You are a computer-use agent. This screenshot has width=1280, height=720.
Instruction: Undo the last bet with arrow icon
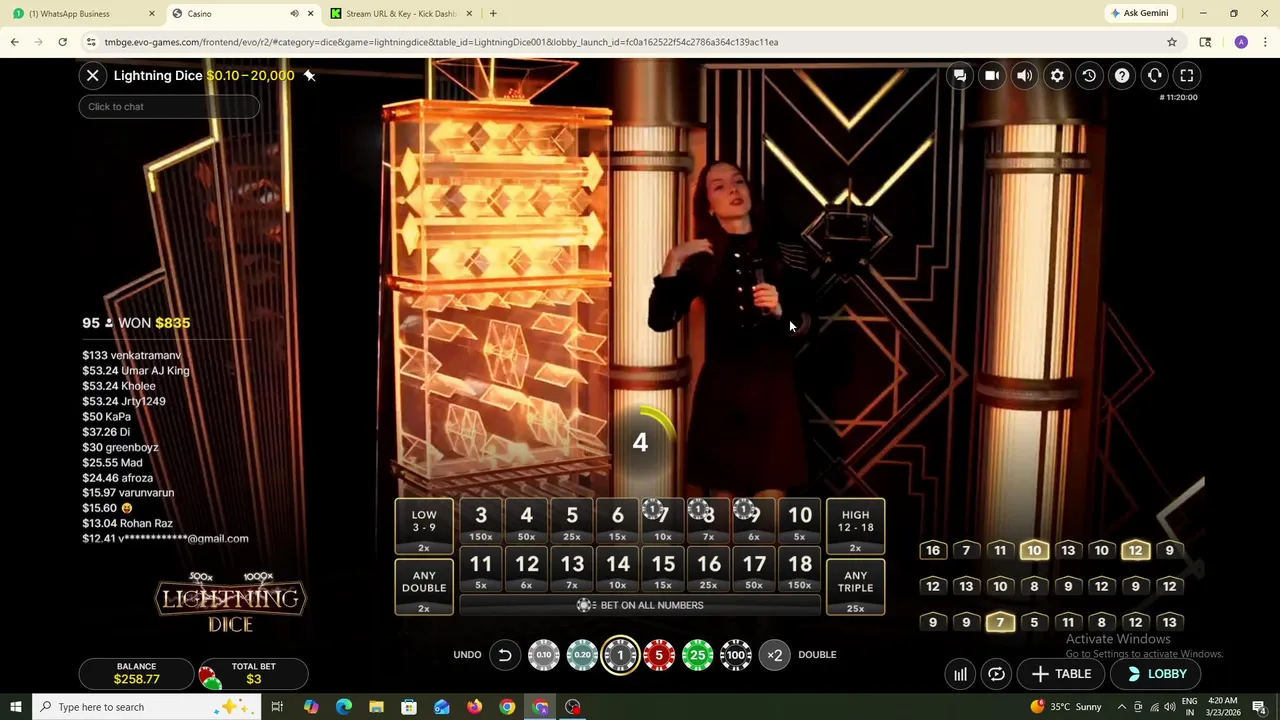[505, 655]
